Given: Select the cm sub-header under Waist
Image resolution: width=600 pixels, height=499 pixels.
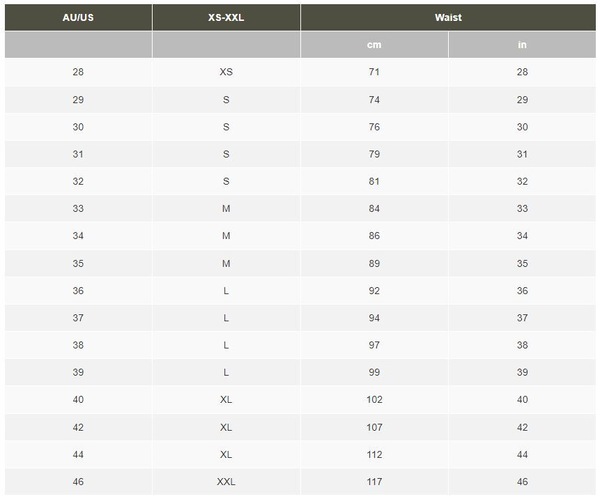Looking at the screenshot, I should coord(374,45).
